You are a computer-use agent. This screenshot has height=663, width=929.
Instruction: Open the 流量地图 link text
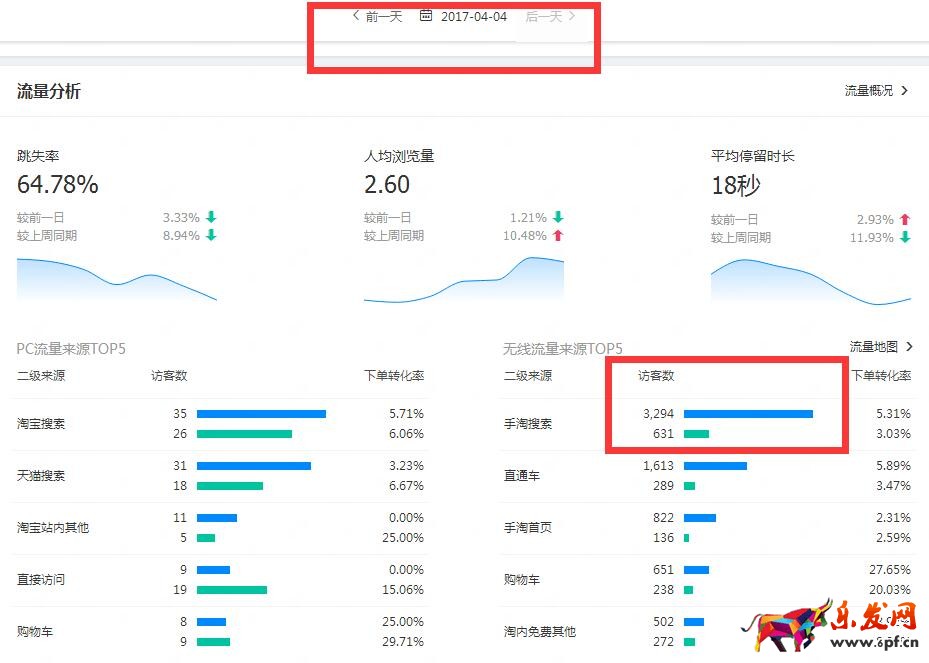click(x=873, y=347)
